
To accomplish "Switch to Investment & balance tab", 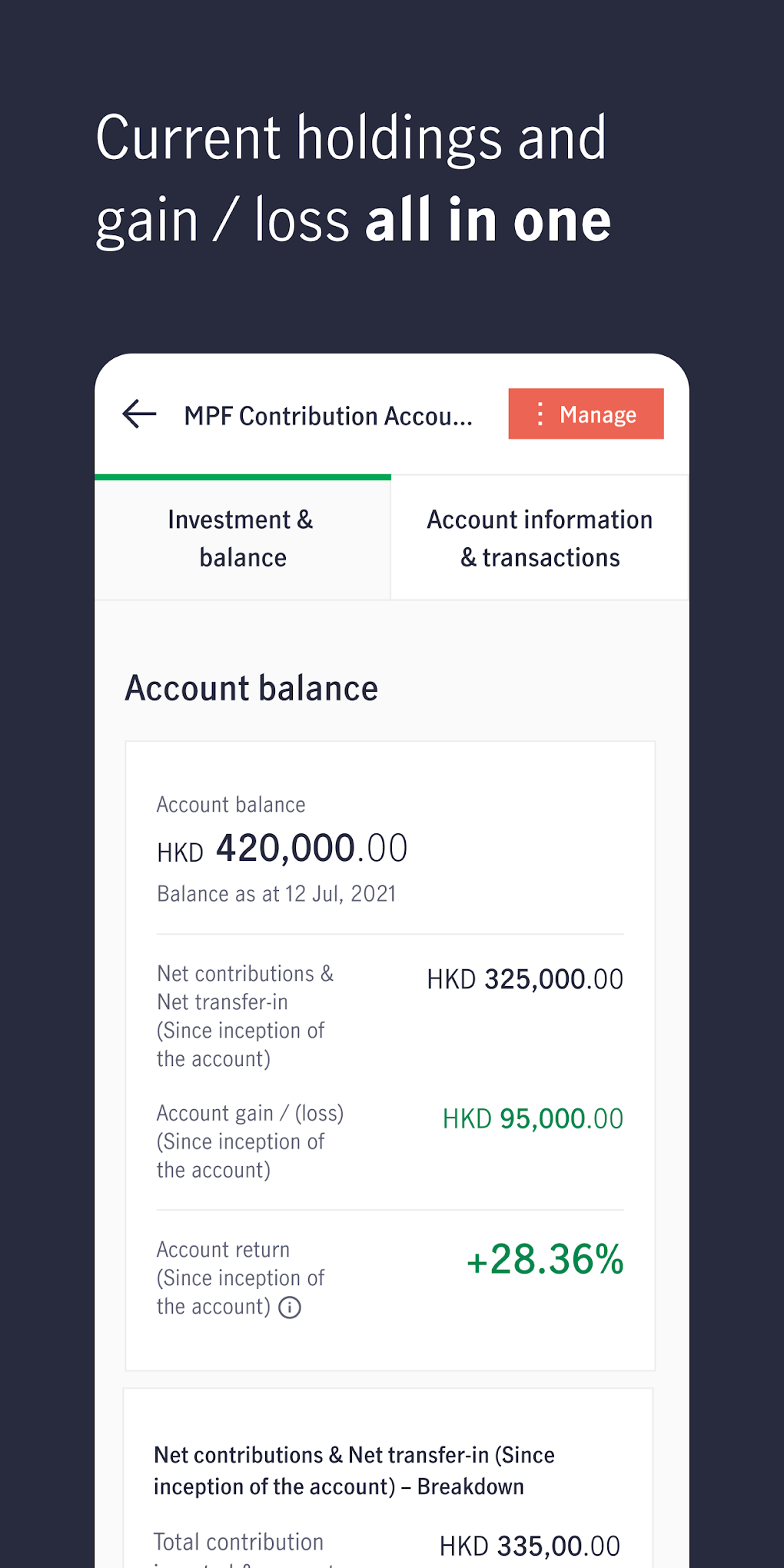I will point(242,538).
